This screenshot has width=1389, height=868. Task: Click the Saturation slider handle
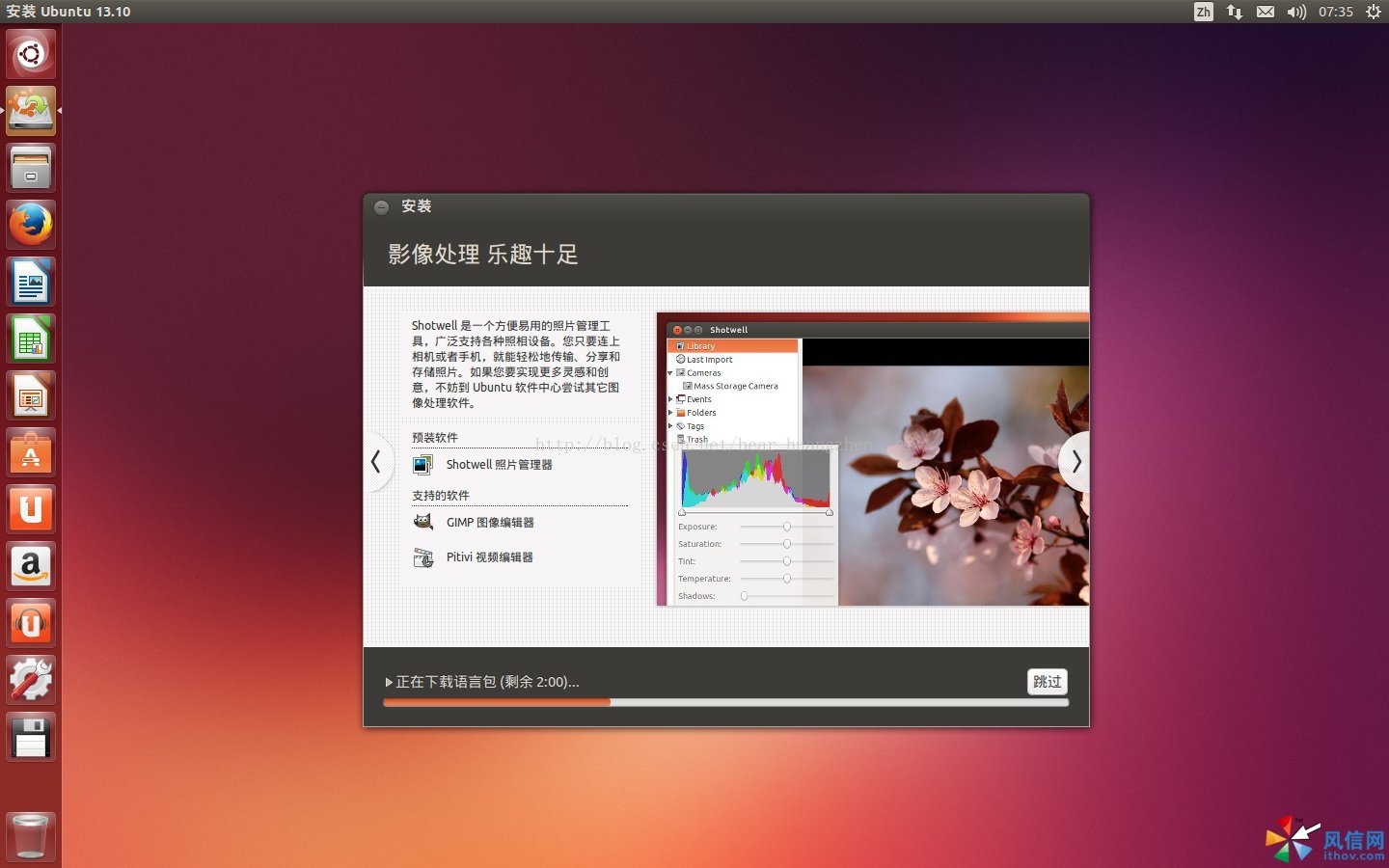pos(787,544)
